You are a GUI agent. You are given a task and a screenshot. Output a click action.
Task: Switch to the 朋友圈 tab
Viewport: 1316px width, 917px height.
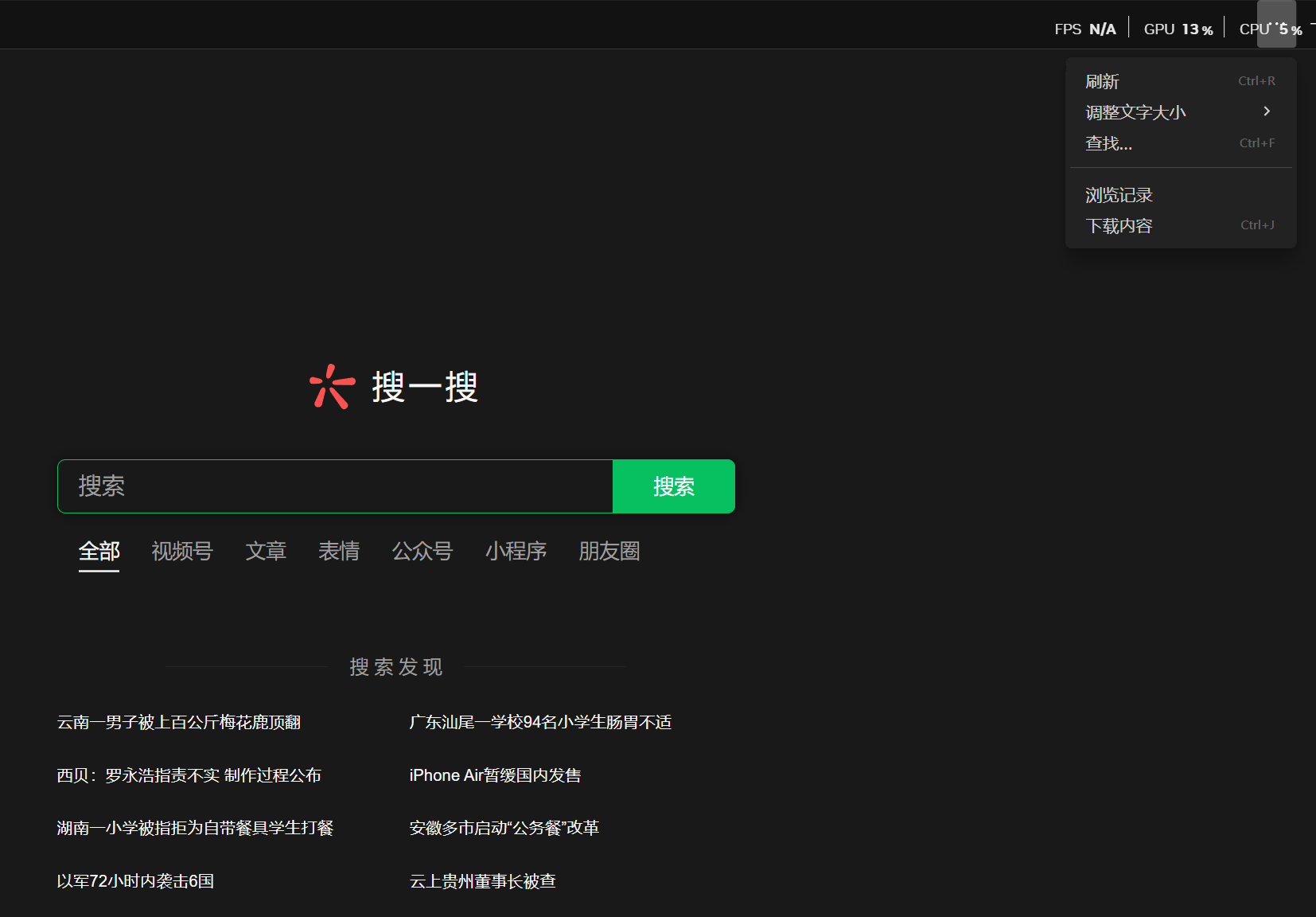609,551
